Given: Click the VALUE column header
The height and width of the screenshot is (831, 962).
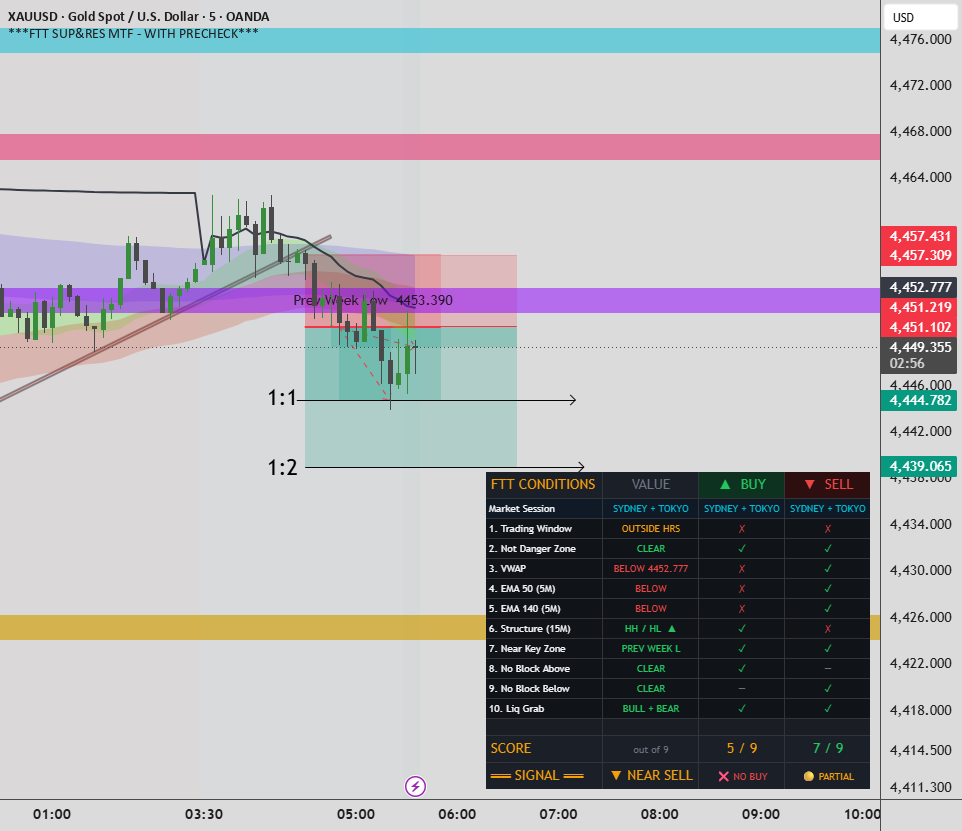Looking at the screenshot, I should pyautogui.click(x=650, y=484).
